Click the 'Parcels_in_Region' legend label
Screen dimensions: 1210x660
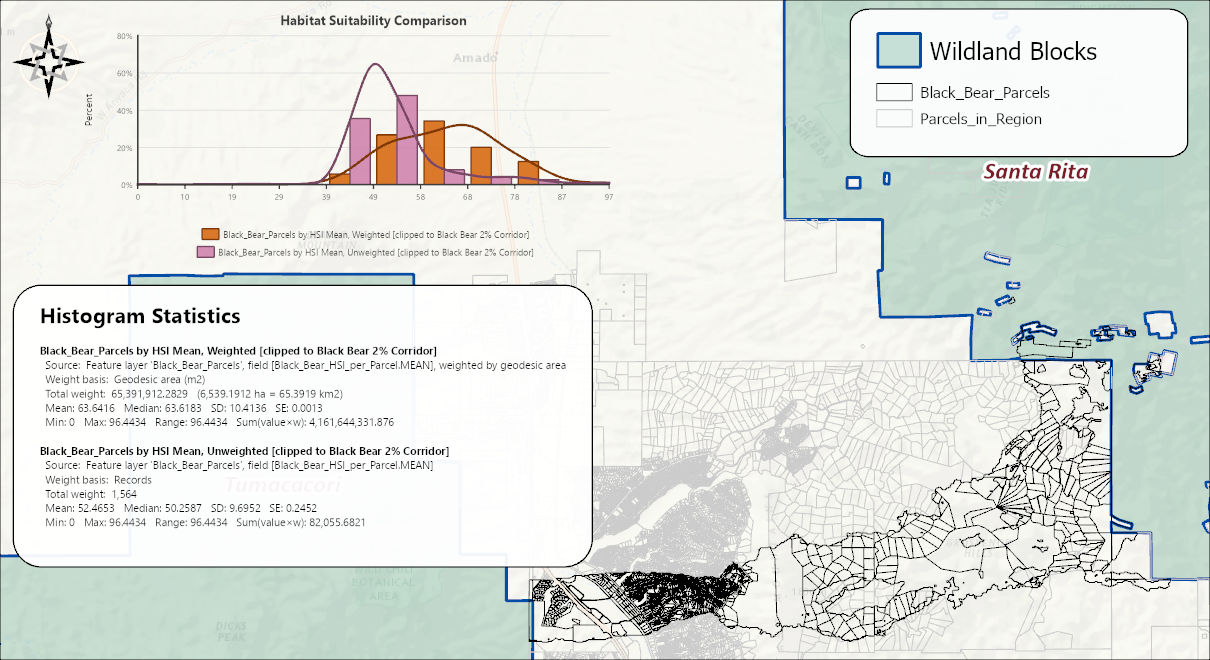[x=980, y=119]
